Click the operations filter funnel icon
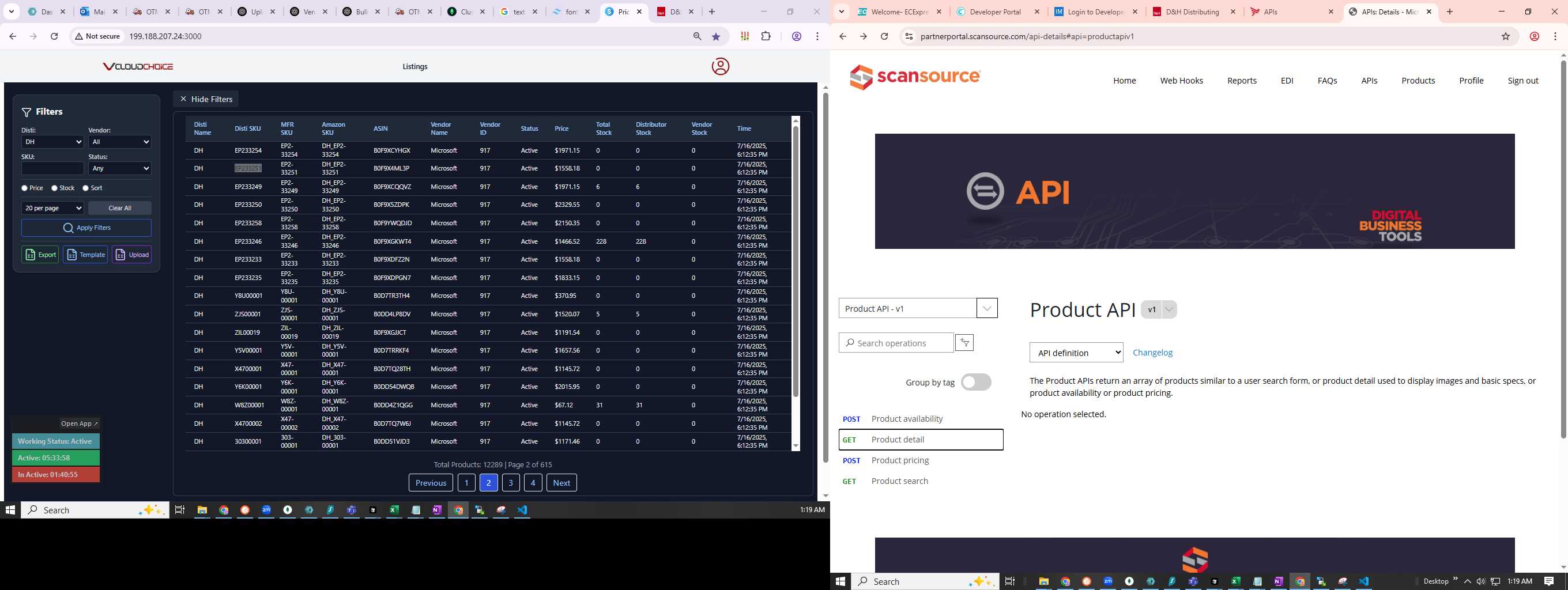Screen dimensions: 1568x590 [964, 343]
